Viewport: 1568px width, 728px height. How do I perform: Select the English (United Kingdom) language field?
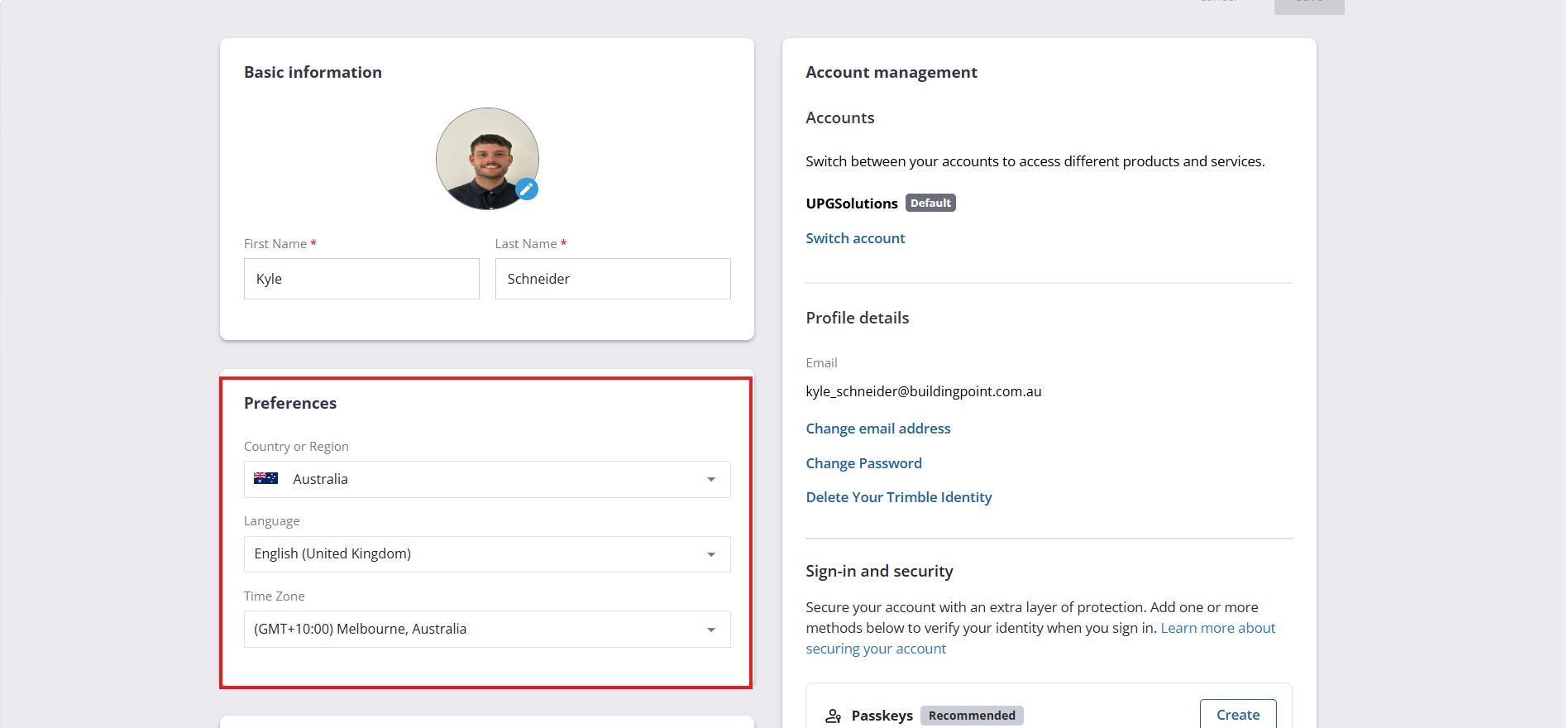pos(487,554)
